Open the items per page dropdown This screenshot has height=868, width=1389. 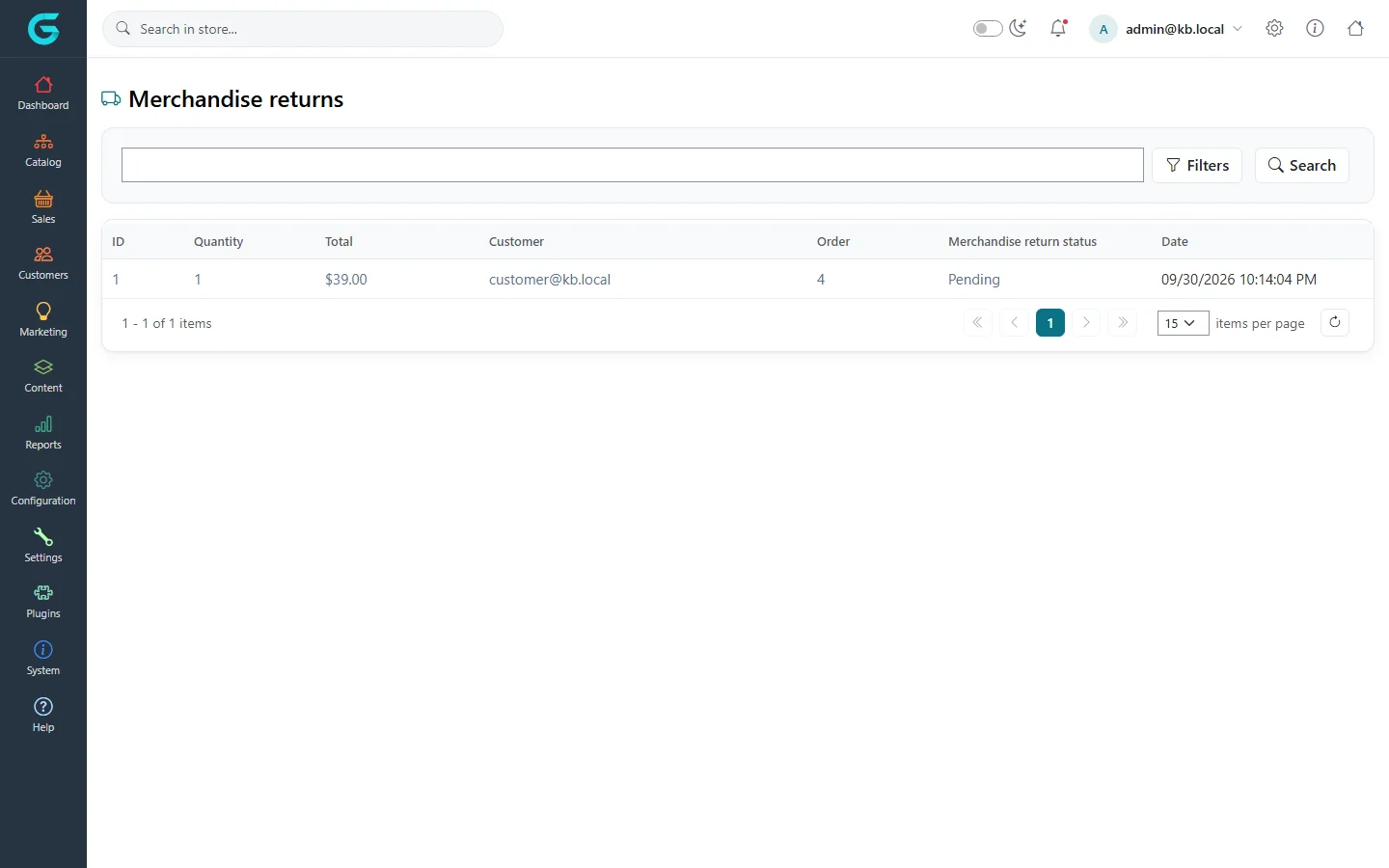point(1183,323)
